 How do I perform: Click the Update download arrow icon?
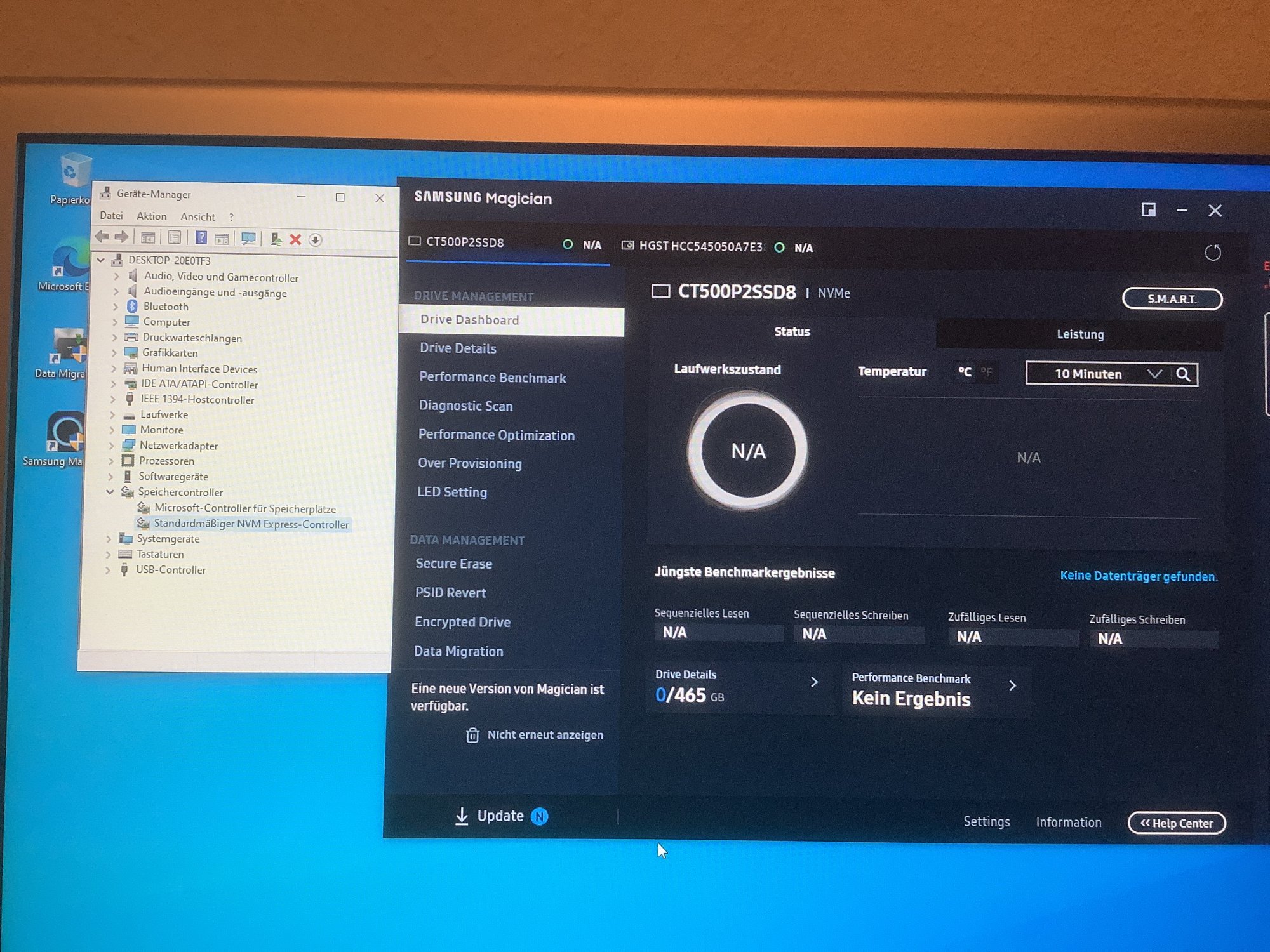pos(462,816)
